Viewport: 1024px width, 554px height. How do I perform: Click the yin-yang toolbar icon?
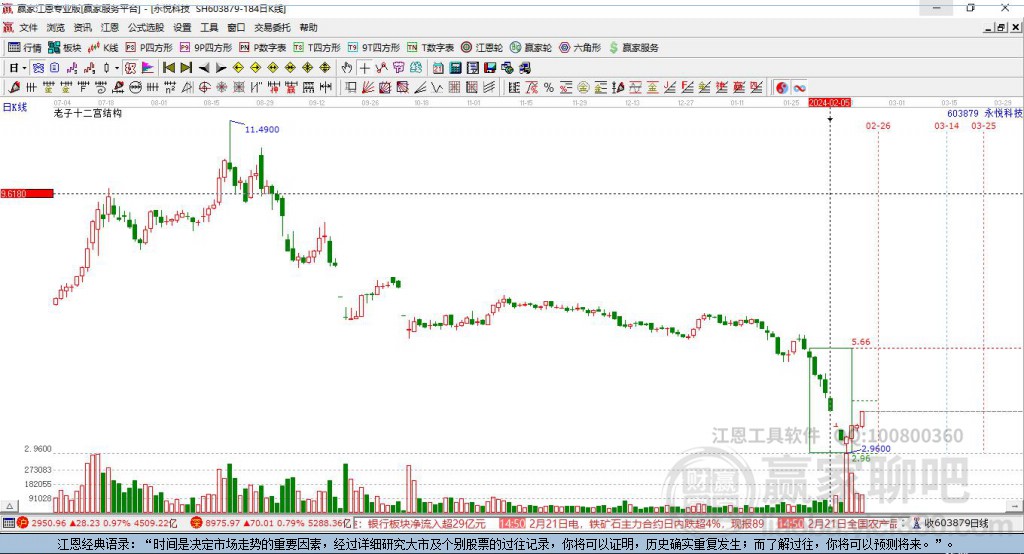782,88
